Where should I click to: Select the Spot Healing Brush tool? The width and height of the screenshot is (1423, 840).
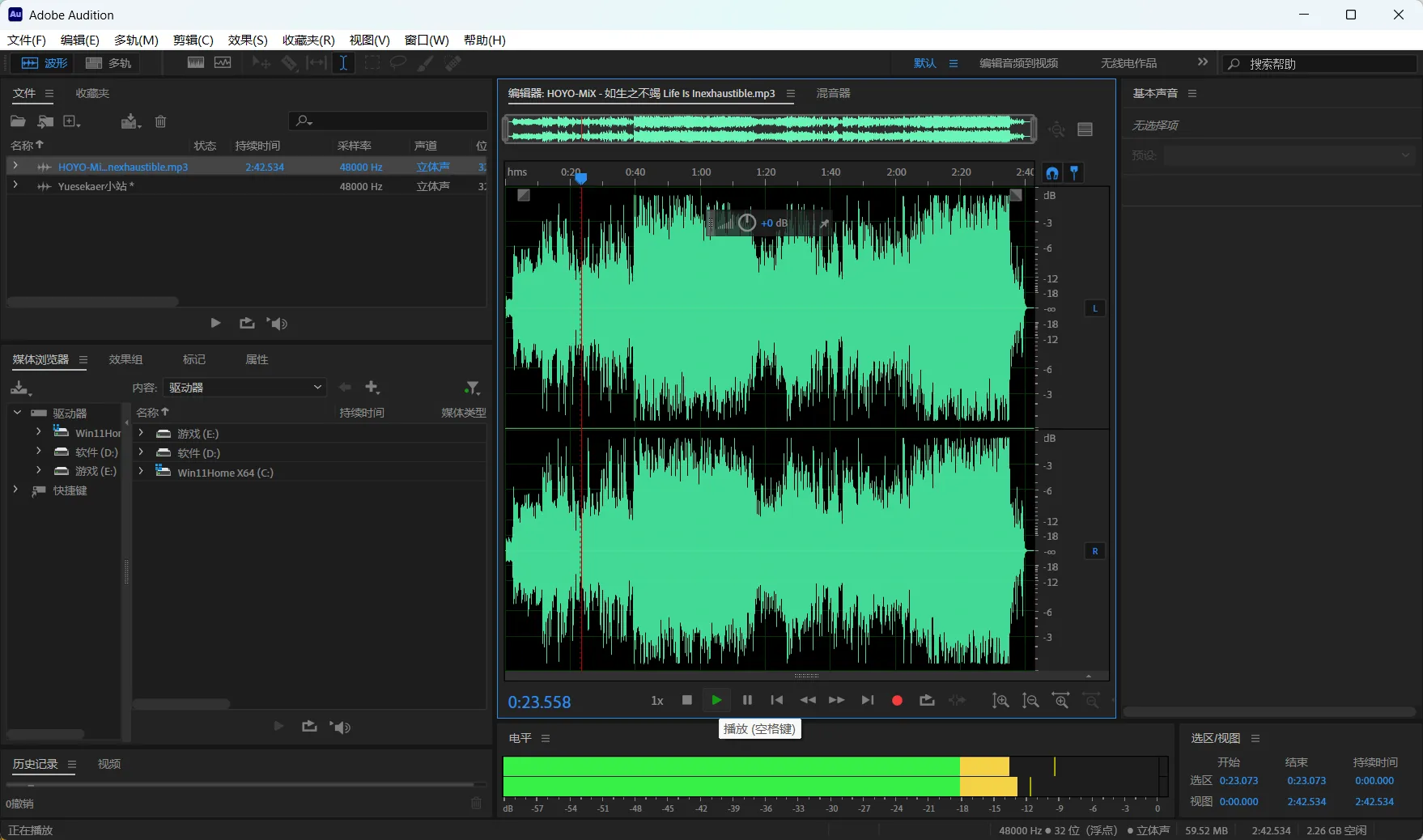coord(453,63)
